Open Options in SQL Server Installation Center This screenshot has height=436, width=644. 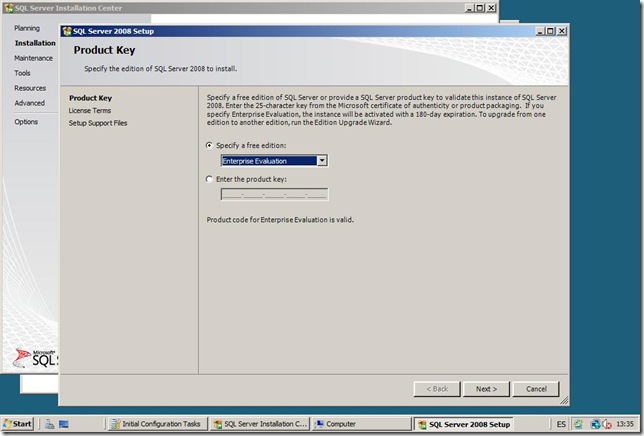[26, 122]
